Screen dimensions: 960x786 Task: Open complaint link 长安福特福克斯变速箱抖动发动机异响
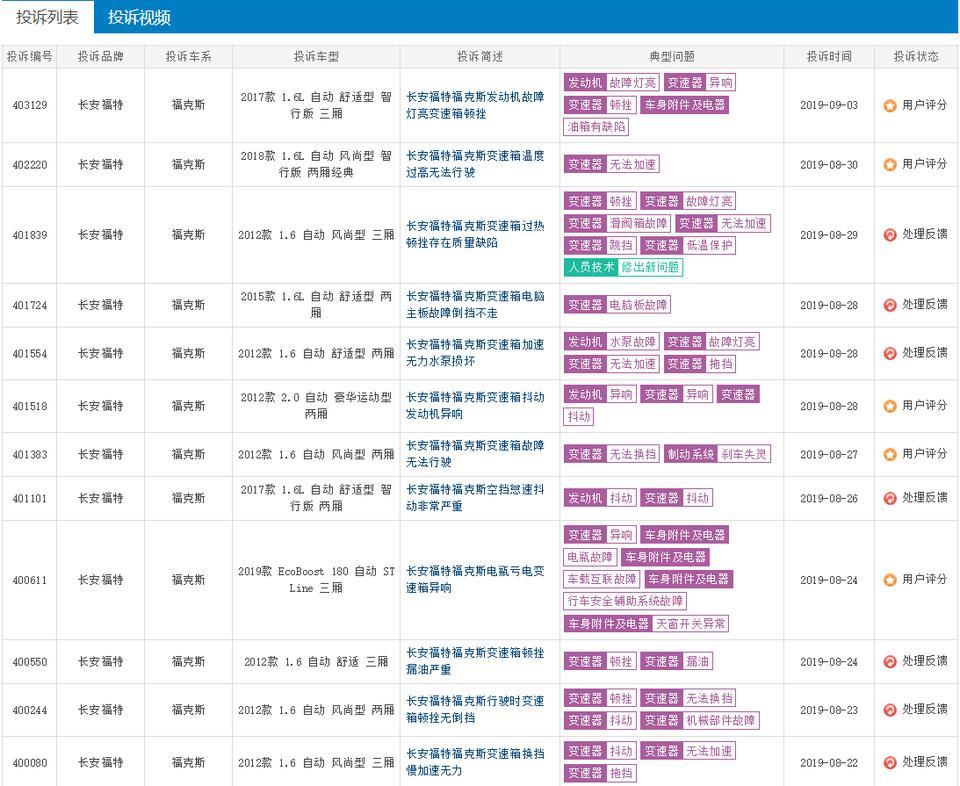coord(475,406)
